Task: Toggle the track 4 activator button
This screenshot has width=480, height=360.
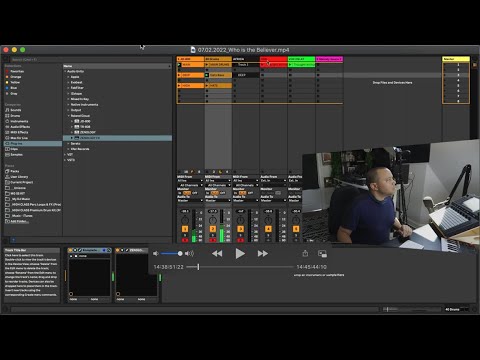Action: pos(268,229)
